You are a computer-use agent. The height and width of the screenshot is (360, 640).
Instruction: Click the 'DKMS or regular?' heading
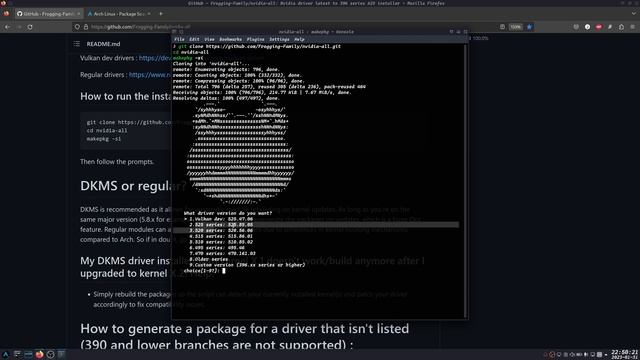133,186
